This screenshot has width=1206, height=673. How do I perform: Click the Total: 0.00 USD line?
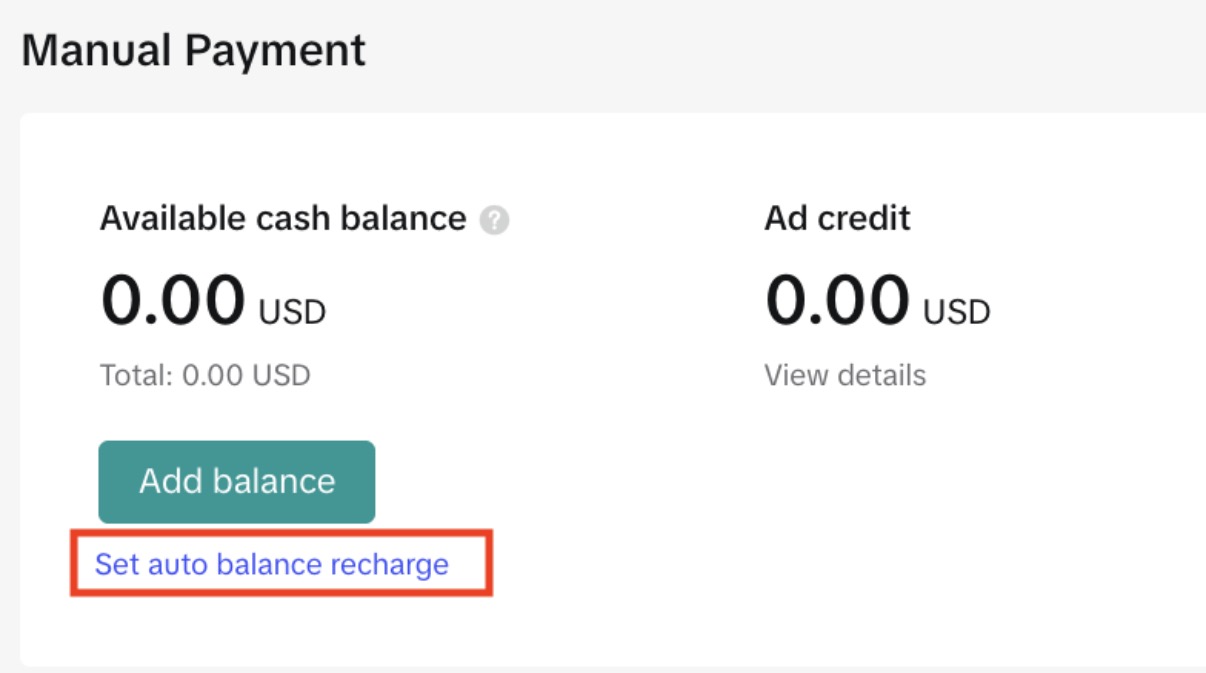[x=205, y=375]
